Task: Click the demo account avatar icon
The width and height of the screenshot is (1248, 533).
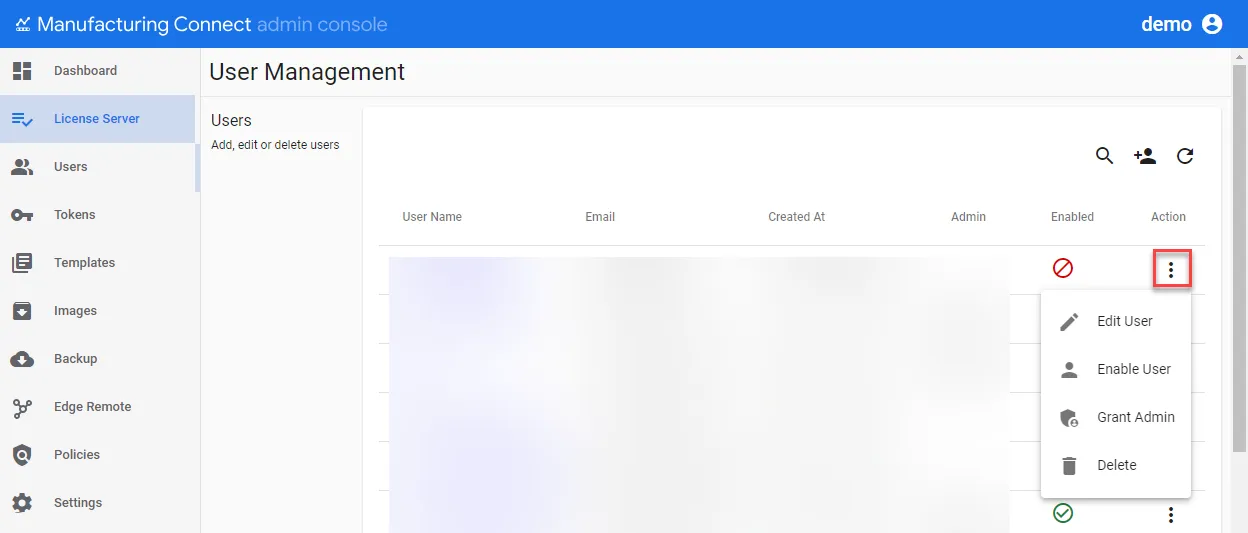Action: 1212,24
